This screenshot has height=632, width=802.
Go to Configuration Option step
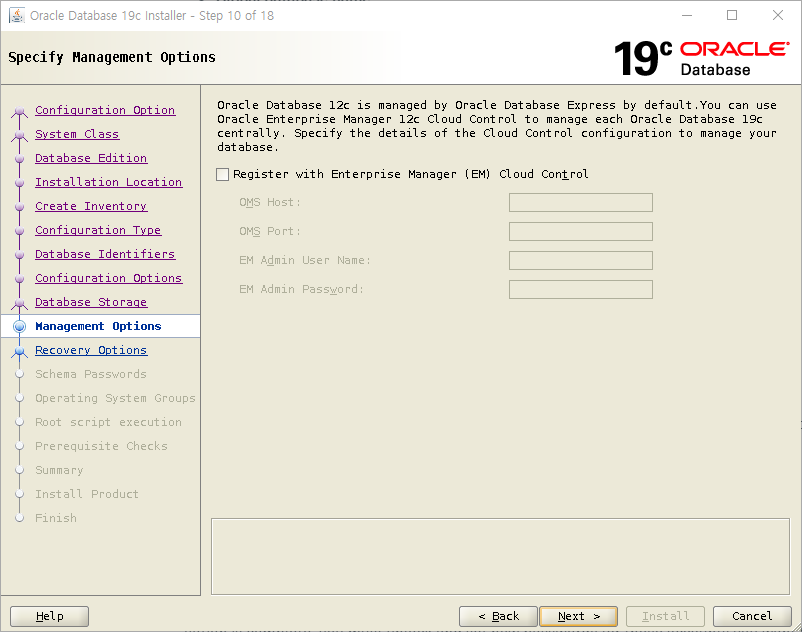105,110
